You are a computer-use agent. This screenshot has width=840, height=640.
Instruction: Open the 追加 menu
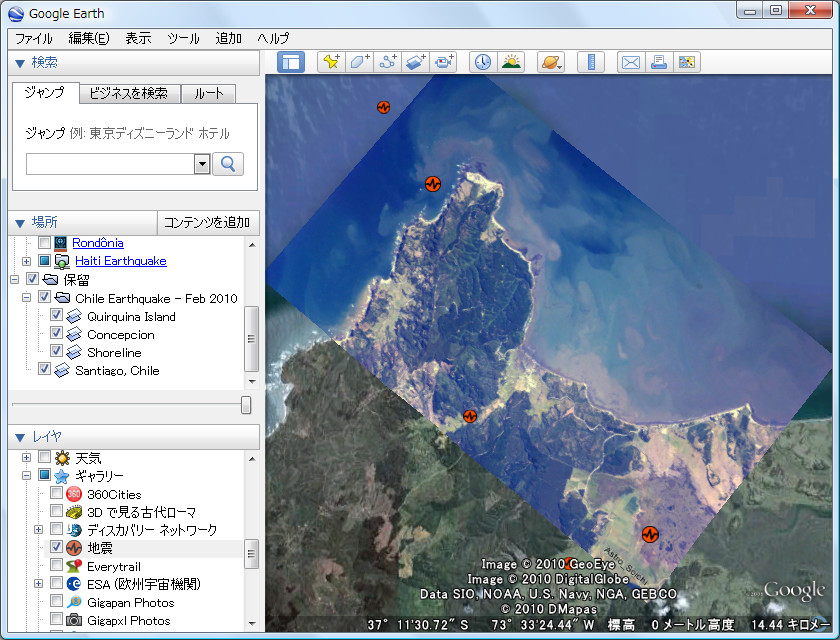pyautogui.click(x=229, y=39)
